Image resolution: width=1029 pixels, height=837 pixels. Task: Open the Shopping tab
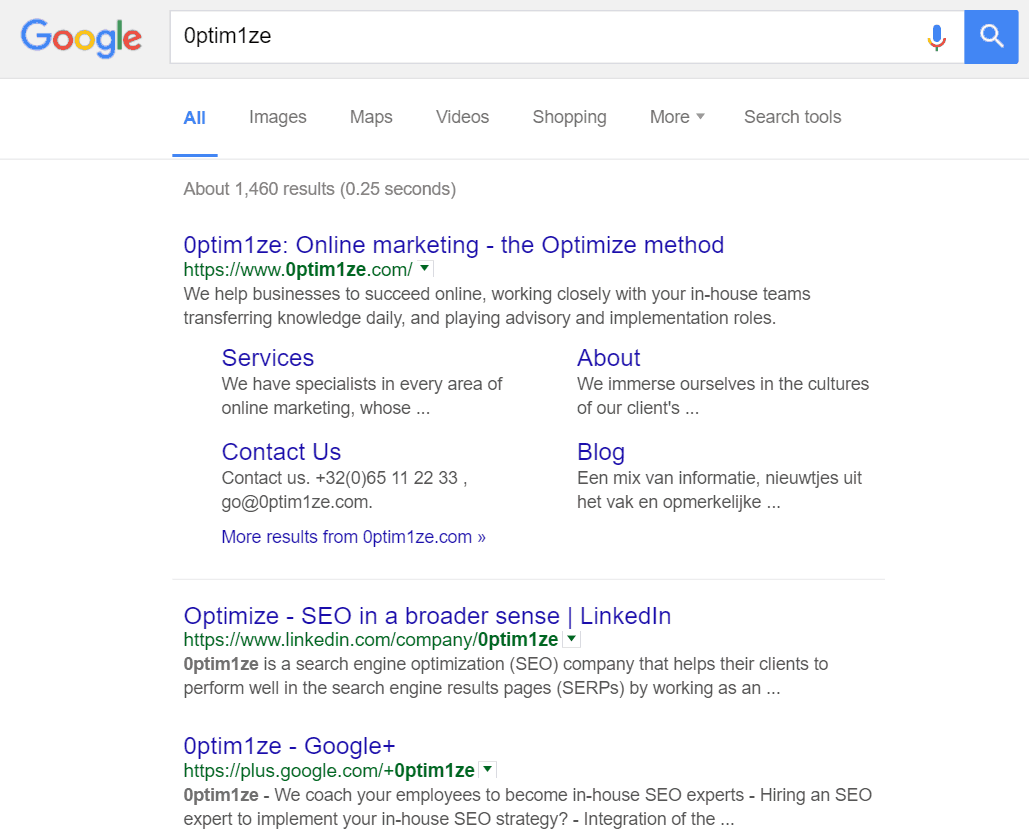pyautogui.click(x=570, y=117)
